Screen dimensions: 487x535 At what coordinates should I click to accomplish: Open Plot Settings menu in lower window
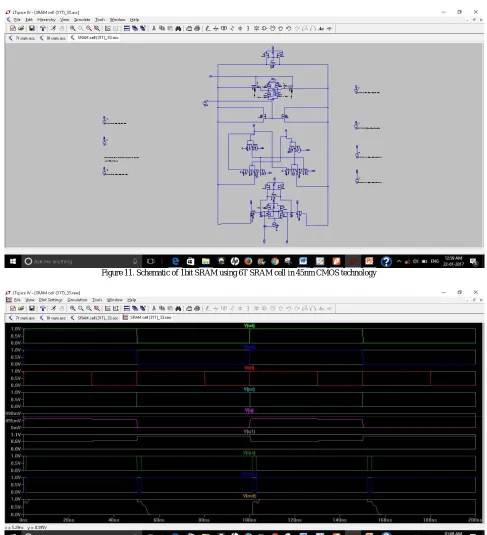click(x=51, y=300)
